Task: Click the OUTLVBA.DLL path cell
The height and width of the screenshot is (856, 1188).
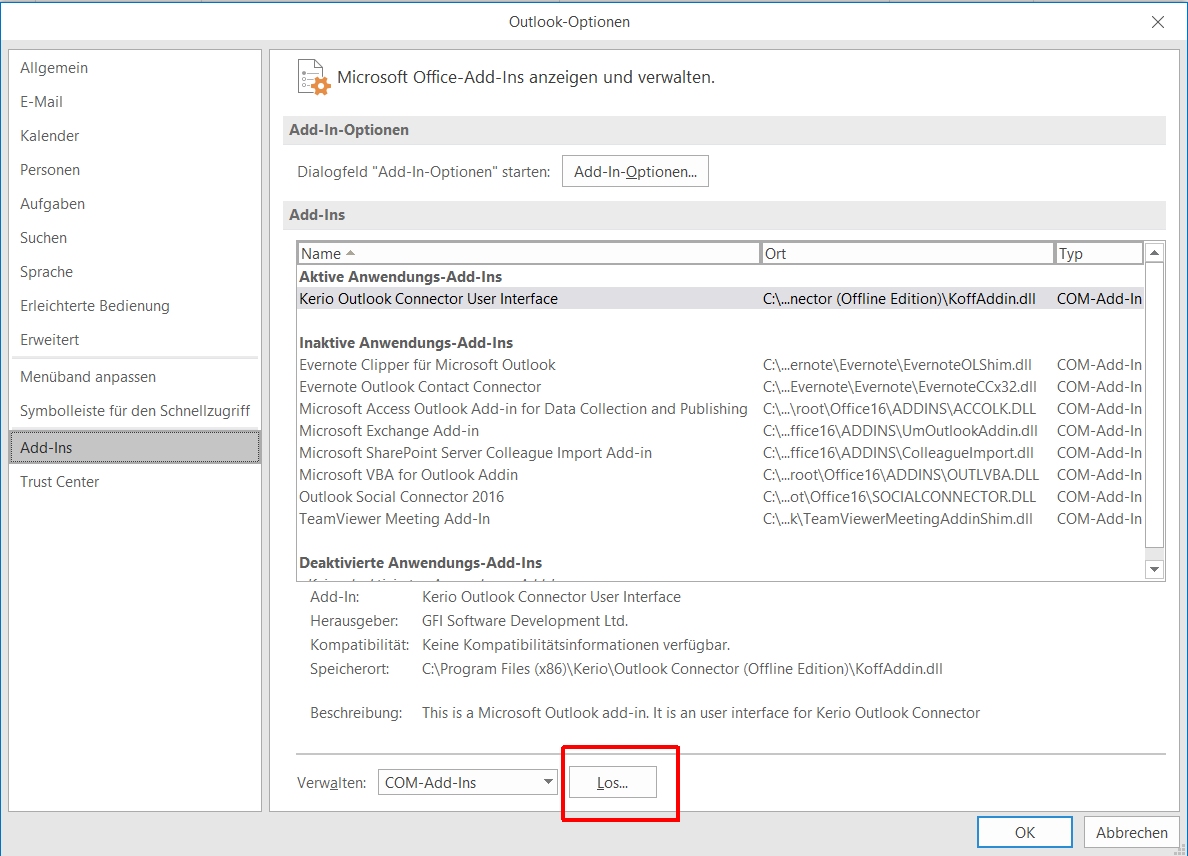Action: [x=901, y=475]
